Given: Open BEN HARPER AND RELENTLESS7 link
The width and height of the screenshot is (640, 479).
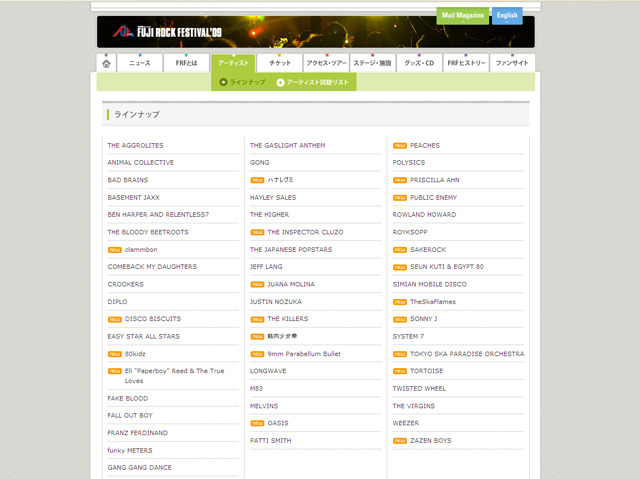Looking at the screenshot, I should (158, 215).
